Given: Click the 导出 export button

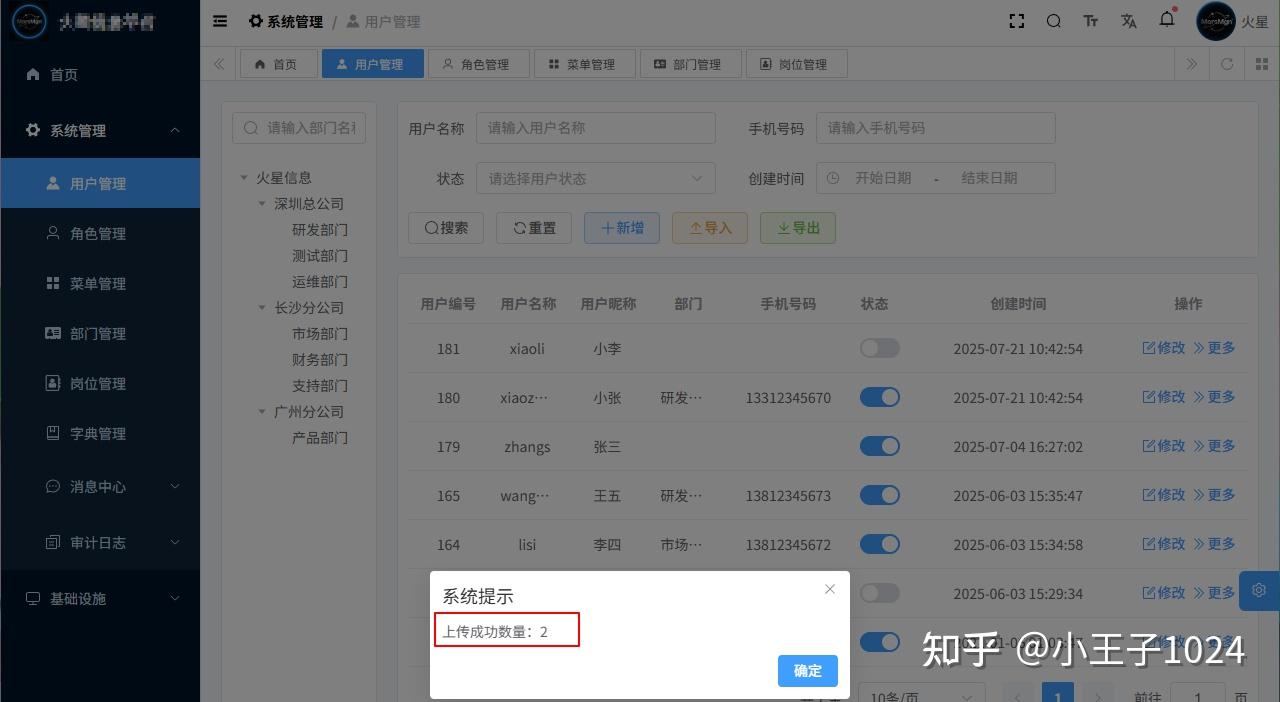Looking at the screenshot, I should click(797, 227).
